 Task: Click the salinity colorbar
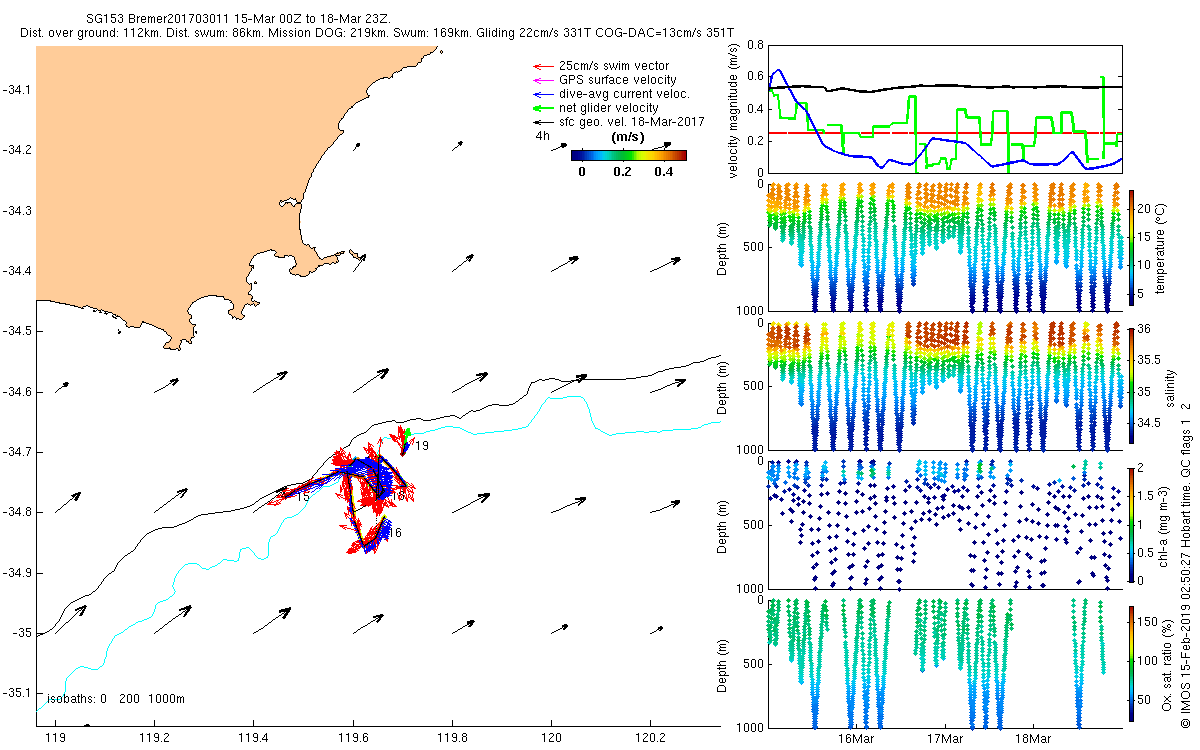coord(1132,385)
